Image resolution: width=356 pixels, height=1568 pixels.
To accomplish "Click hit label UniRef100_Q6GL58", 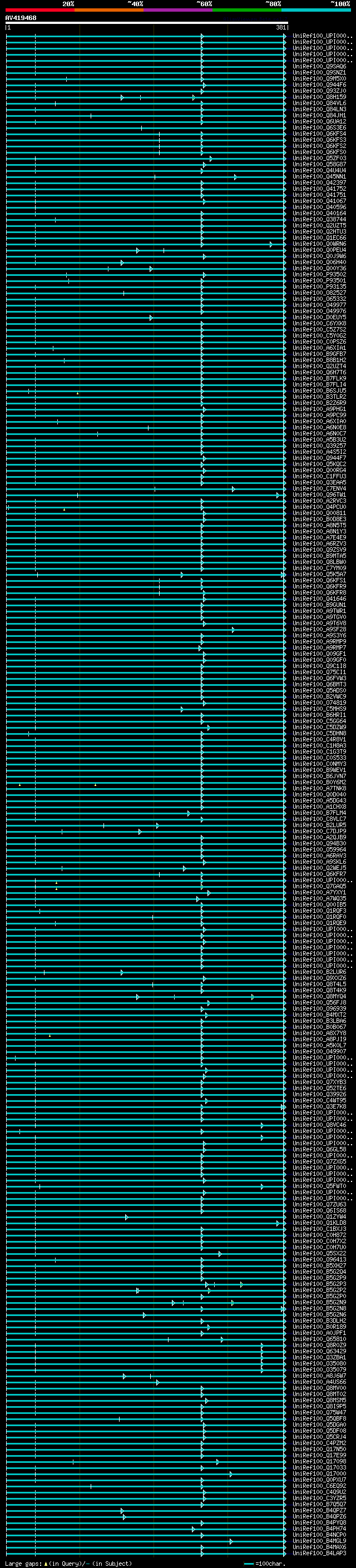I will point(319,1150).
